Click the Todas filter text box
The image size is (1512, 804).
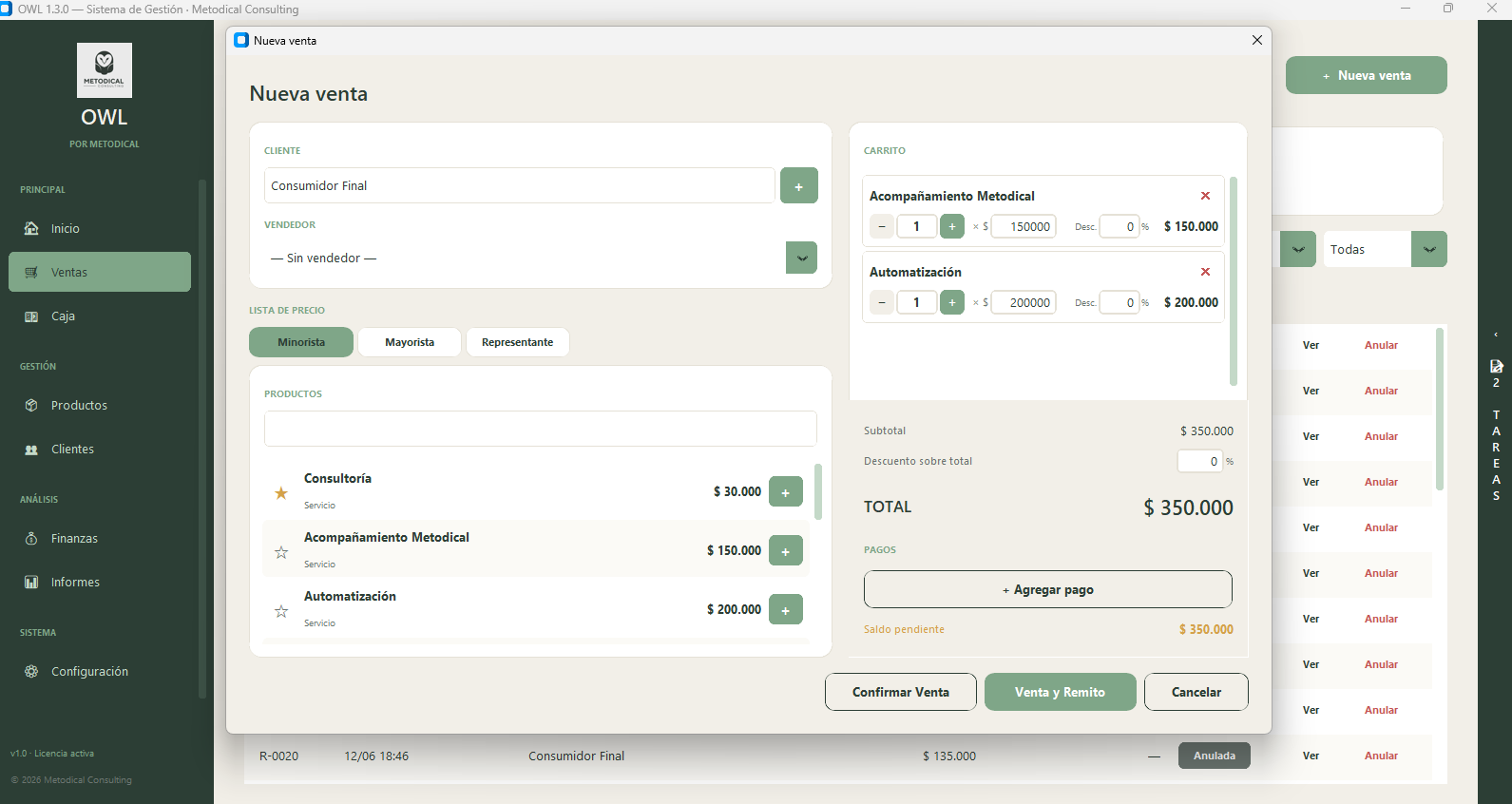point(1368,249)
